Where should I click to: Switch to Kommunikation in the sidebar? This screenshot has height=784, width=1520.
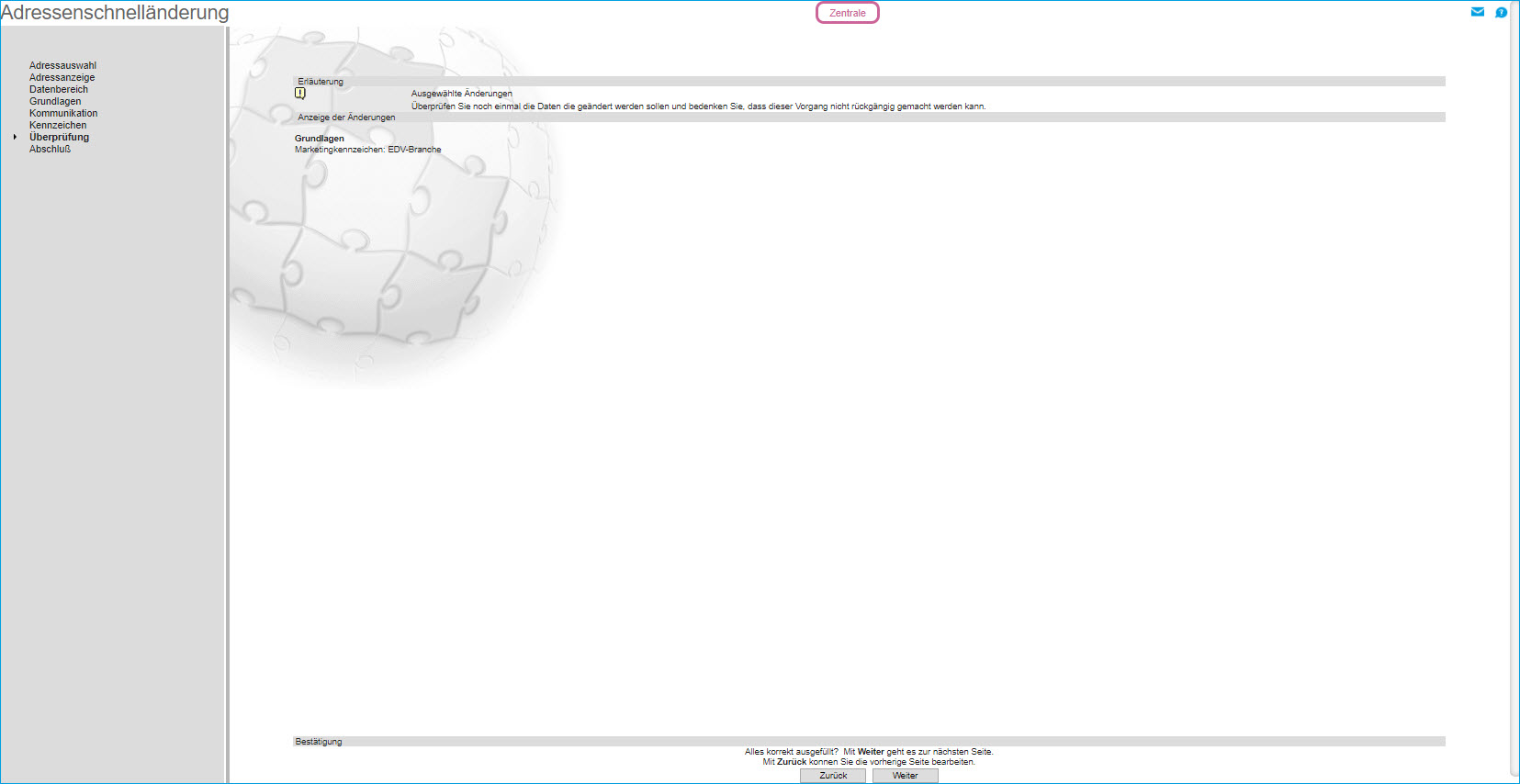point(63,113)
